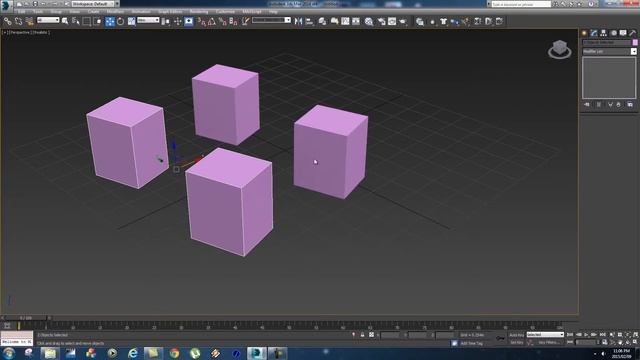The width and height of the screenshot is (640, 360).
Task: Toggle Angle Snap
Action: (212, 21)
